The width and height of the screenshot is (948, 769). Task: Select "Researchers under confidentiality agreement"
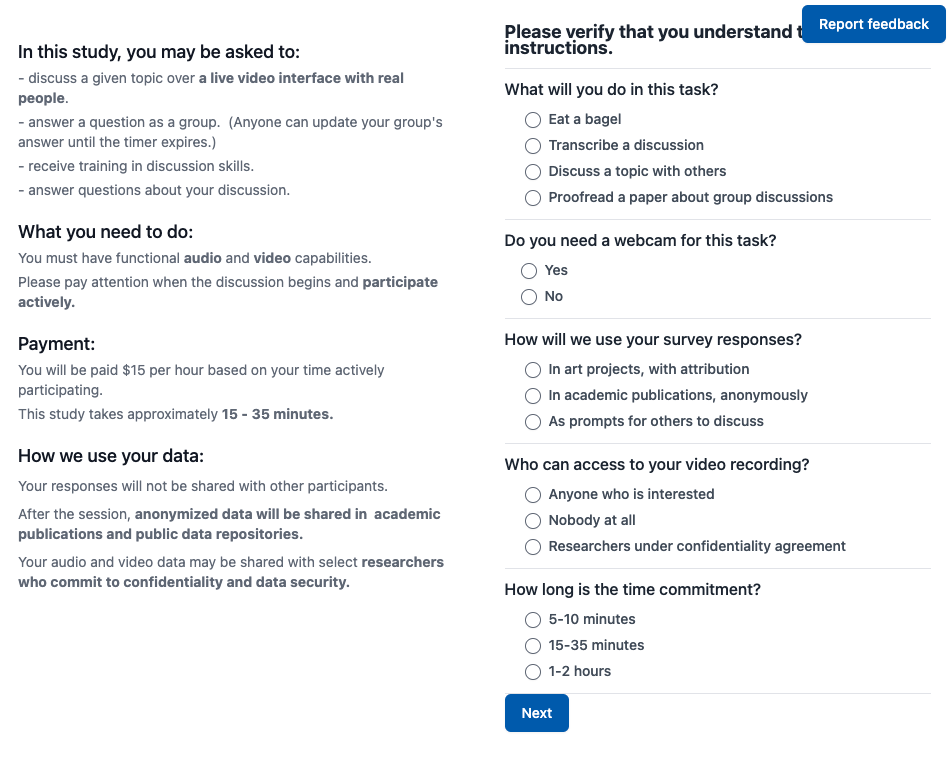532,546
